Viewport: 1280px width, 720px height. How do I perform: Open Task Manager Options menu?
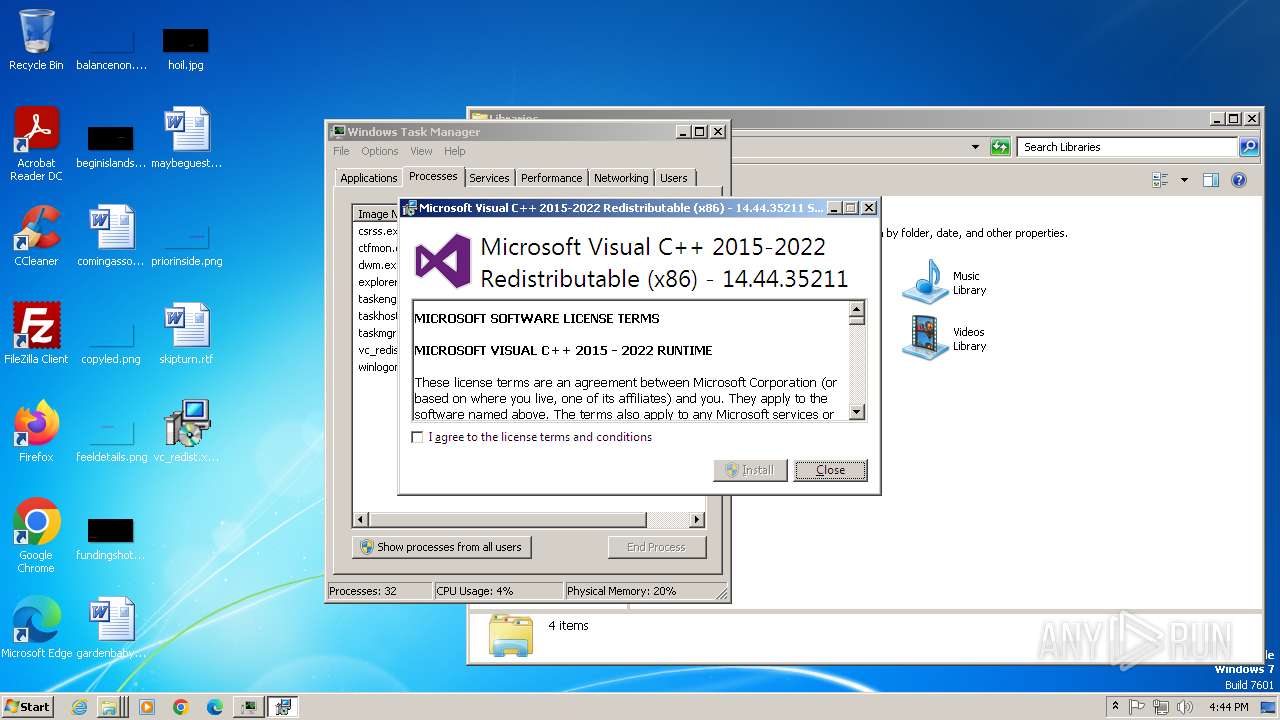tap(380, 151)
